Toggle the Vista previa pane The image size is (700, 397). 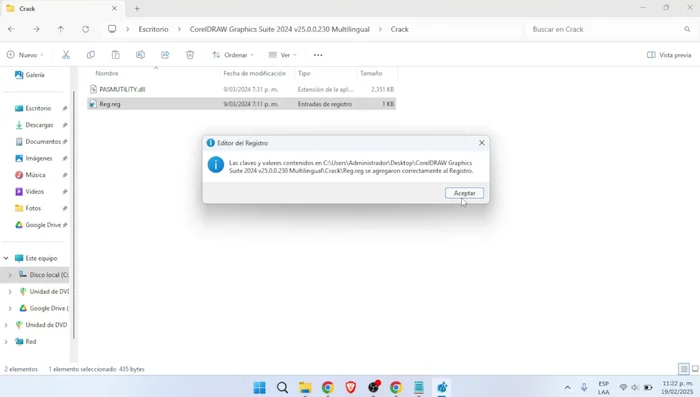(x=669, y=55)
